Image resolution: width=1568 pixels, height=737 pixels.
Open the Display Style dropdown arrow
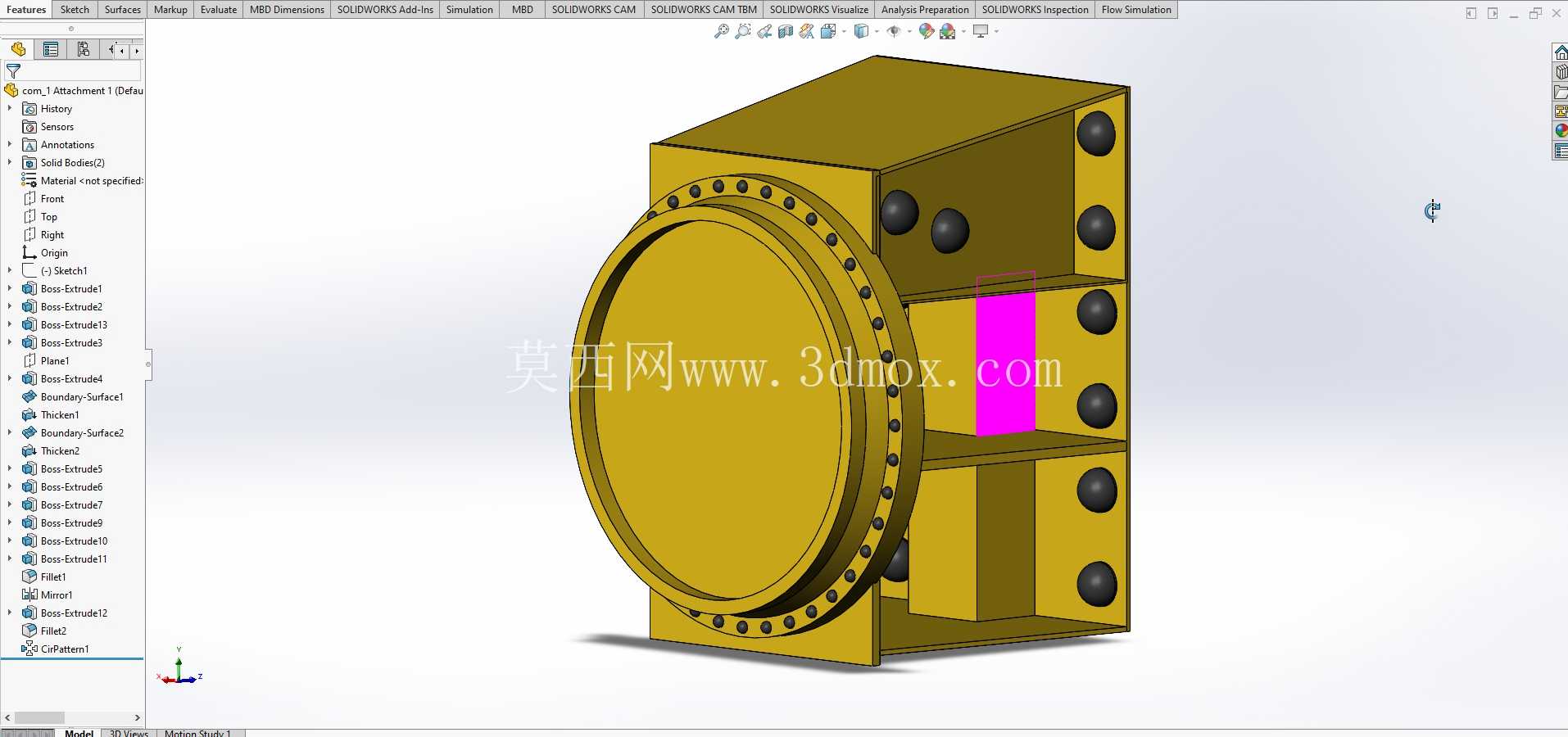coord(877,31)
